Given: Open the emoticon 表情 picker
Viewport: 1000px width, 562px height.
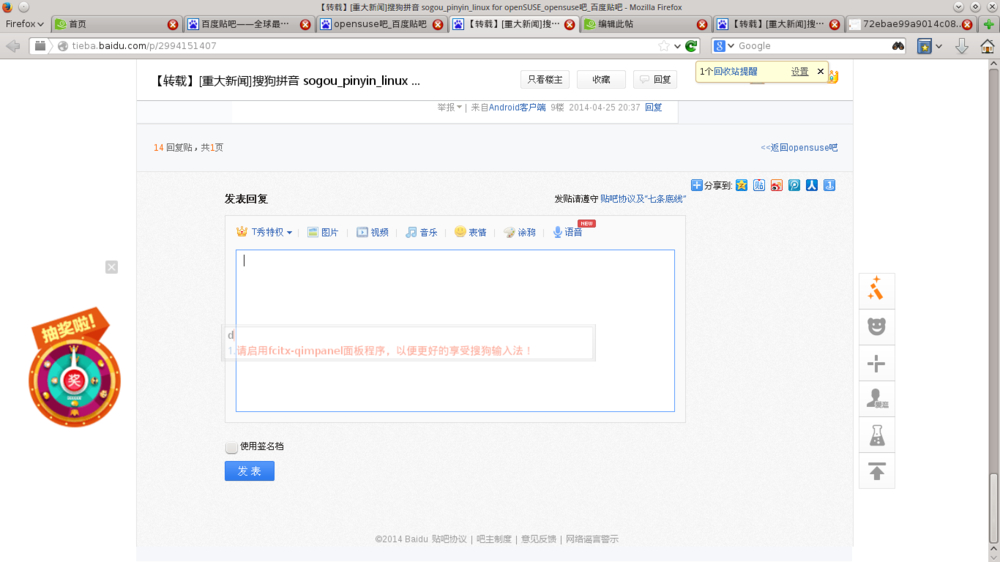Looking at the screenshot, I should (x=470, y=232).
